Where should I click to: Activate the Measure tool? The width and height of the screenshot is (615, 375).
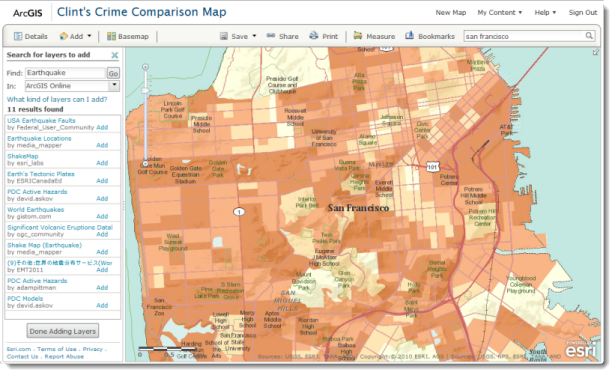[374, 36]
